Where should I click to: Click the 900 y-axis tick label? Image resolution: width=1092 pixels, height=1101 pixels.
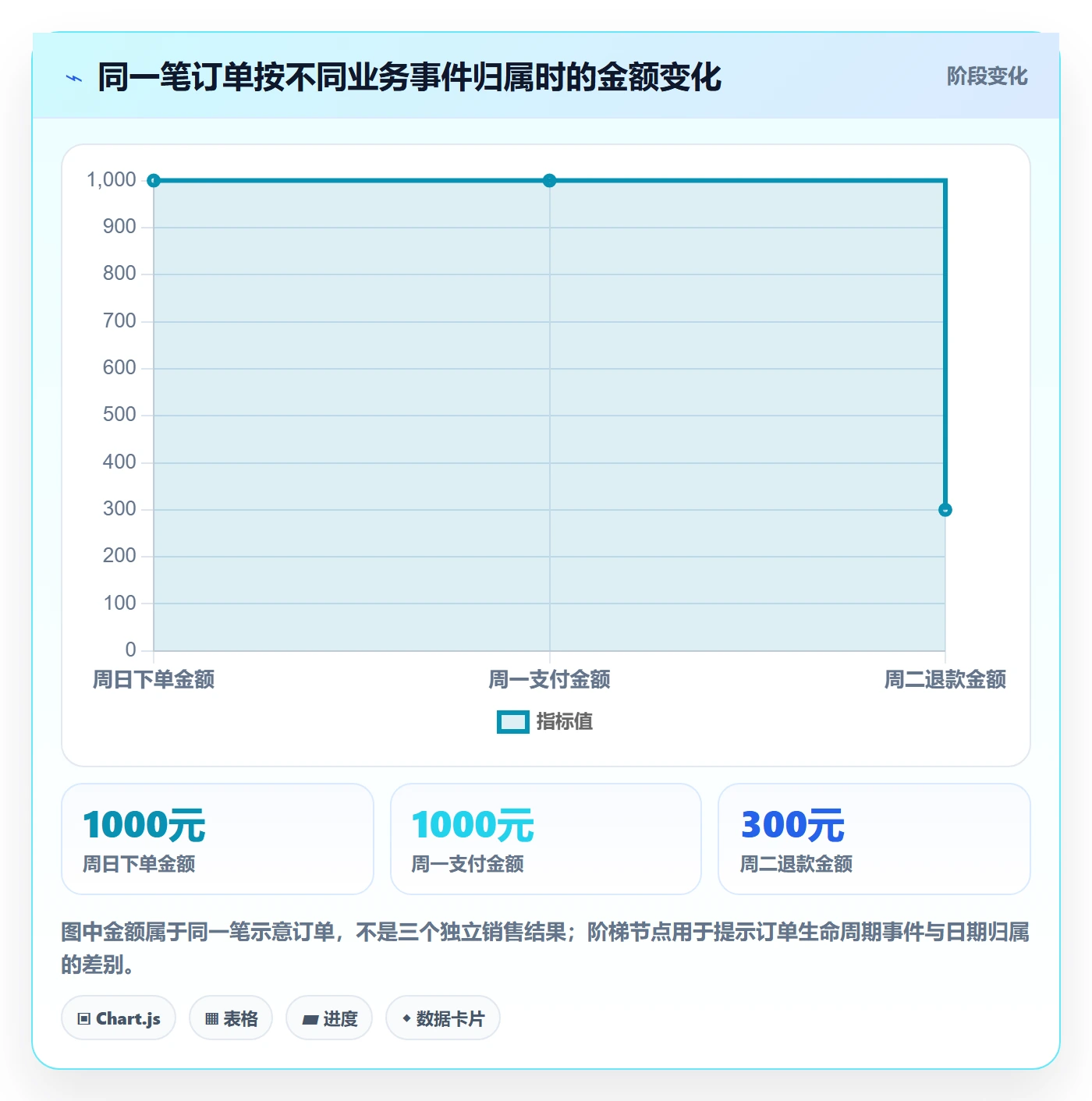119,227
